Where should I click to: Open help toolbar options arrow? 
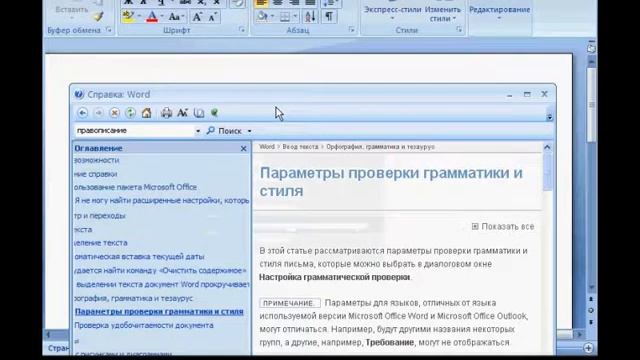[x=549, y=117]
